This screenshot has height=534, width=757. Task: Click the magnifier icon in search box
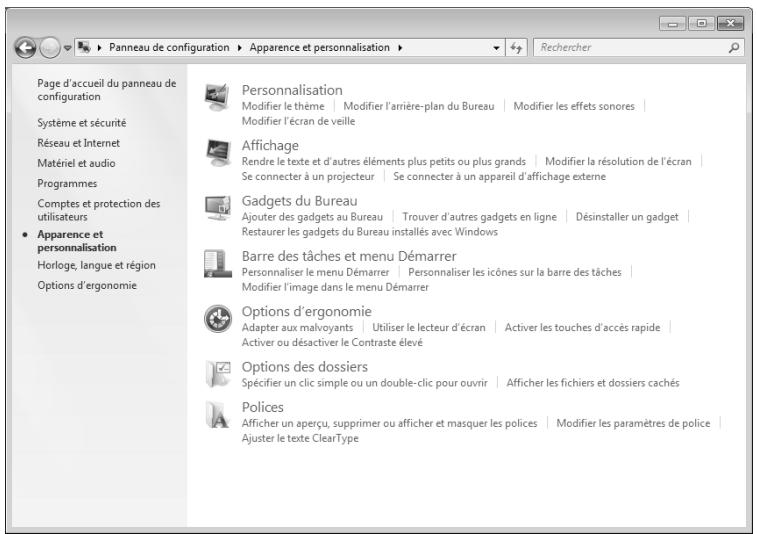[734, 47]
